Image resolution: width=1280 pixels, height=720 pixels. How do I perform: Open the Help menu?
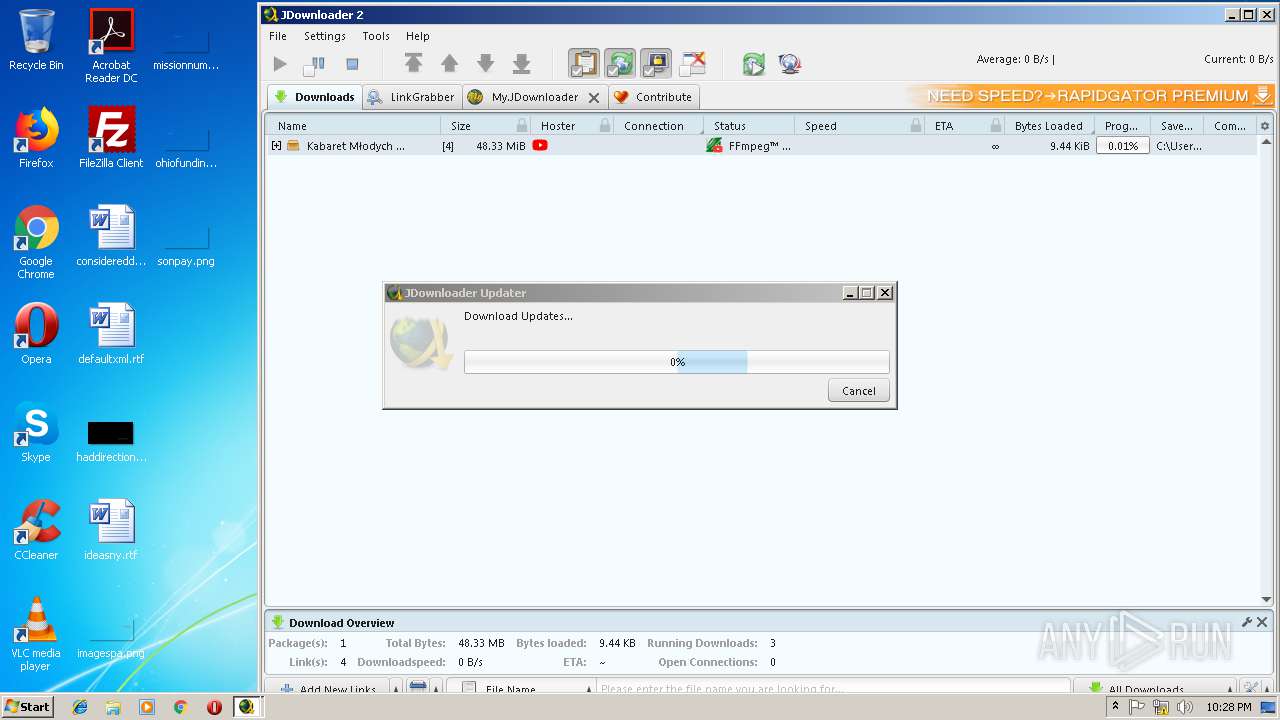[x=418, y=36]
